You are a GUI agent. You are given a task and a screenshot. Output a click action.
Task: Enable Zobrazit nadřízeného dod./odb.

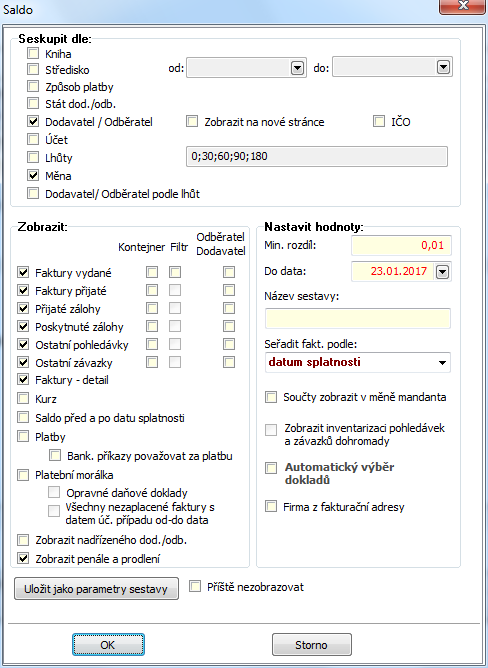point(23,540)
